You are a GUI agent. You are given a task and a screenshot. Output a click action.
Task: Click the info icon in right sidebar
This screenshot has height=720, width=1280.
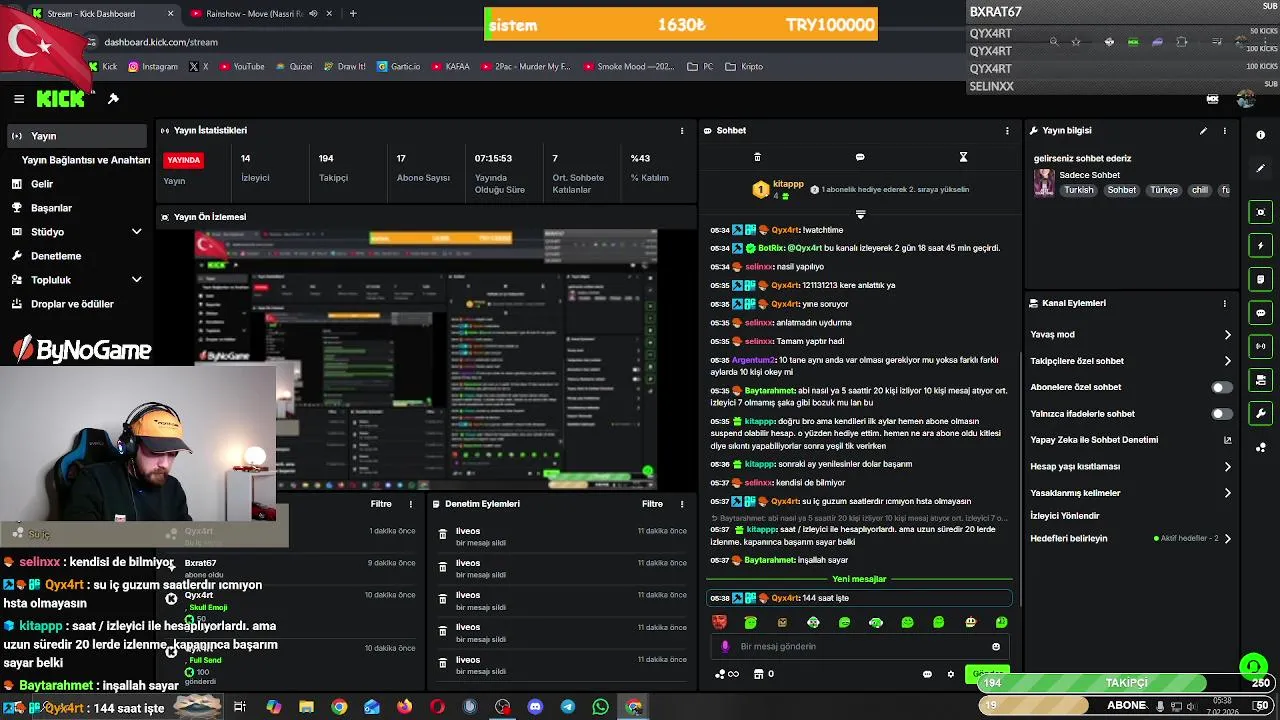(x=1260, y=135)
